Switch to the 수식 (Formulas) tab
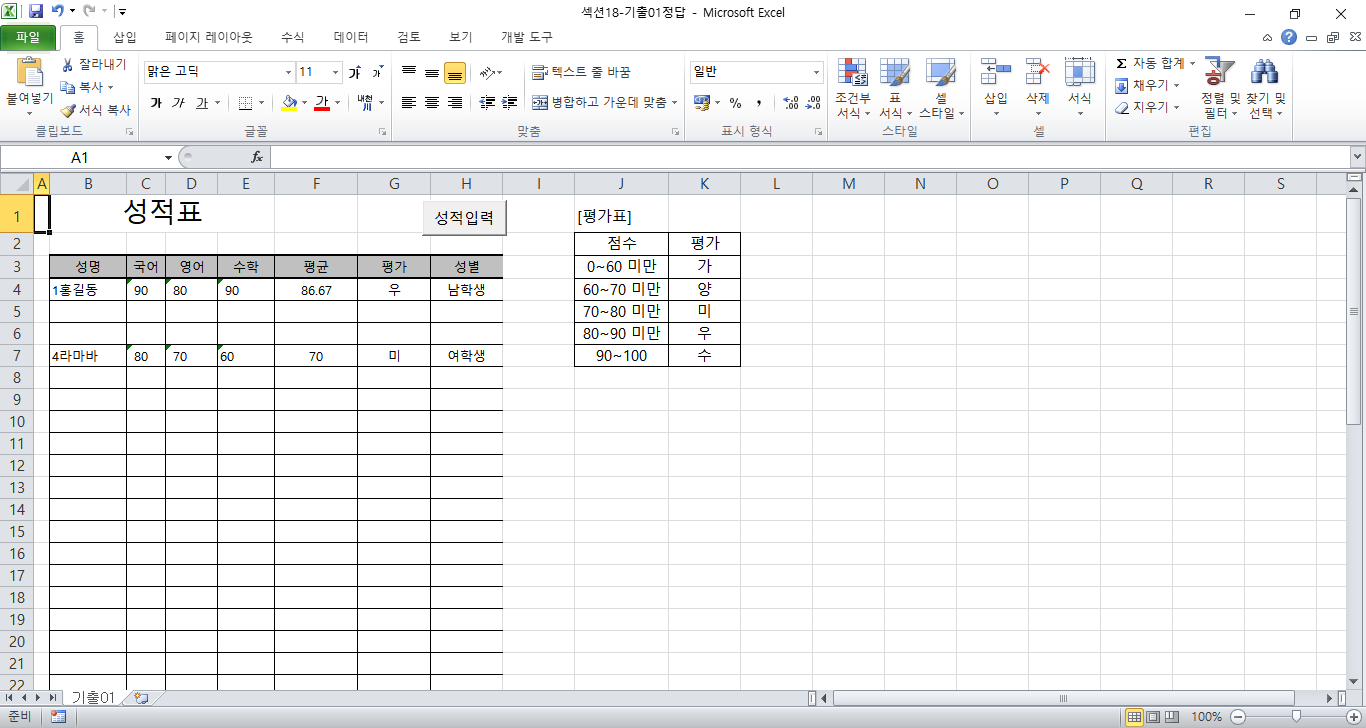The height and width of the screenshot is (728, 1366). click(292, 37)
